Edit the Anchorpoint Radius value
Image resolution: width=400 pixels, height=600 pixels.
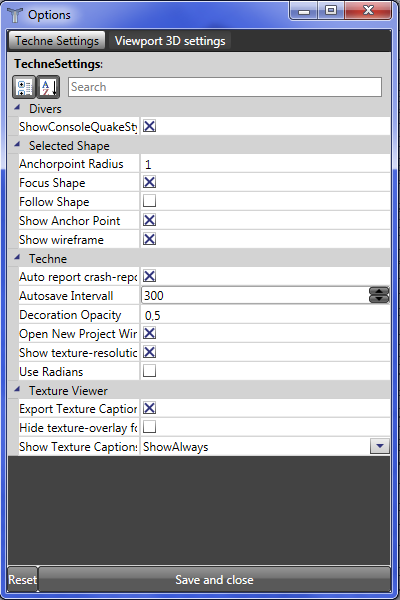click(265, 164)
